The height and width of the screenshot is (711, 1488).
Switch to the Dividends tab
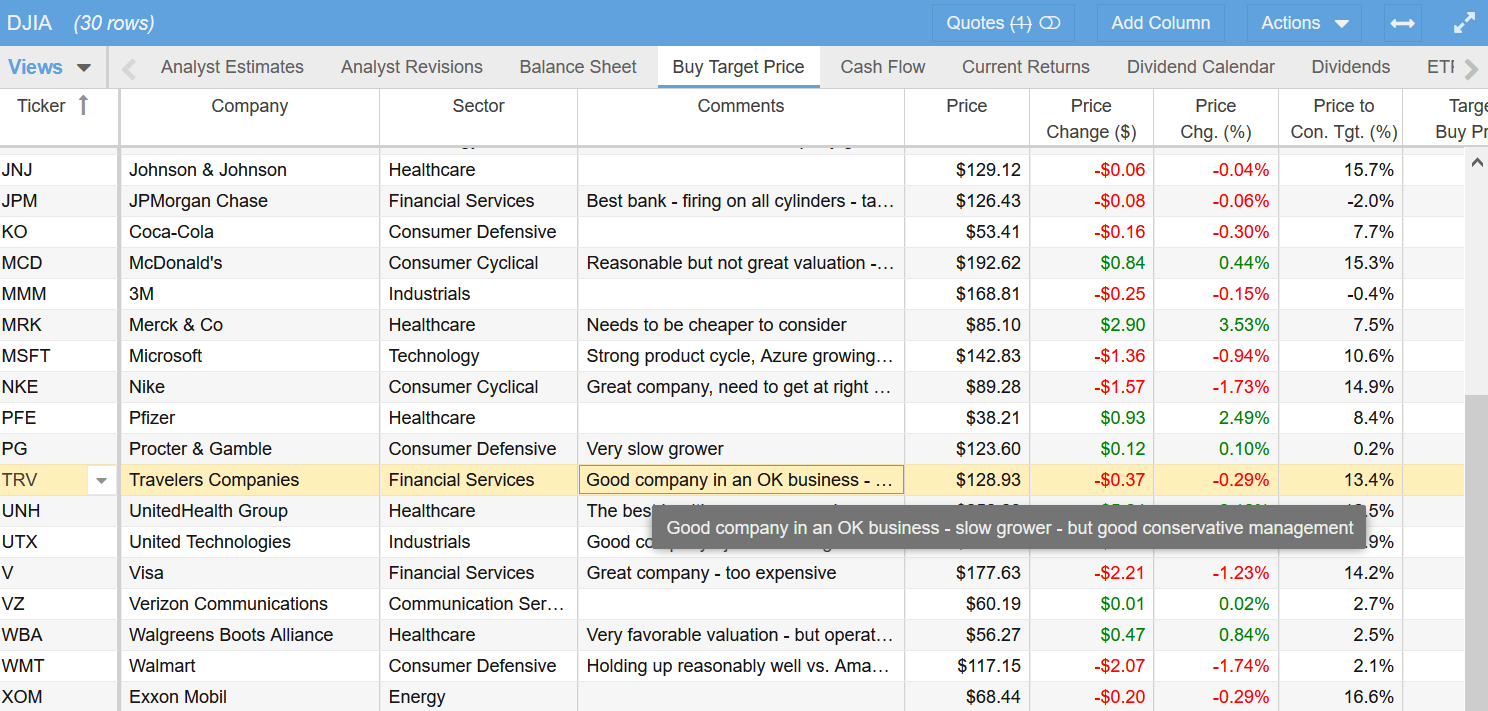(1351, 67)
